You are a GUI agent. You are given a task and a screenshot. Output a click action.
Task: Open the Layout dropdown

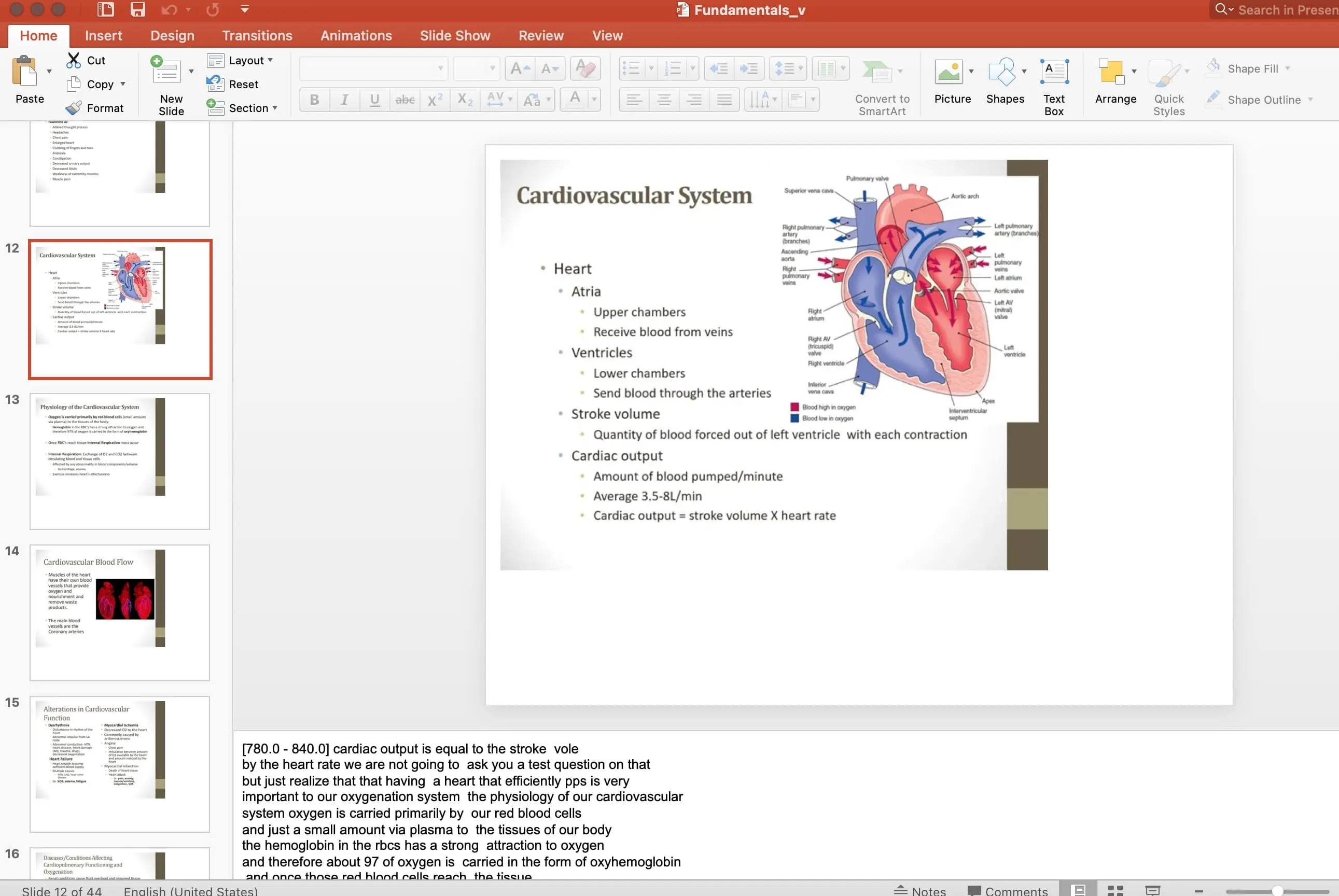click(242, 60)
